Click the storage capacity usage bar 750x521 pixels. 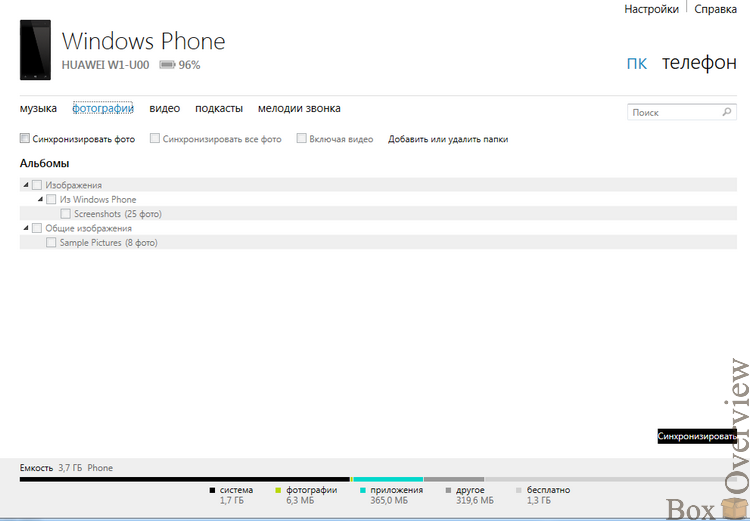(x=378, y=479)
